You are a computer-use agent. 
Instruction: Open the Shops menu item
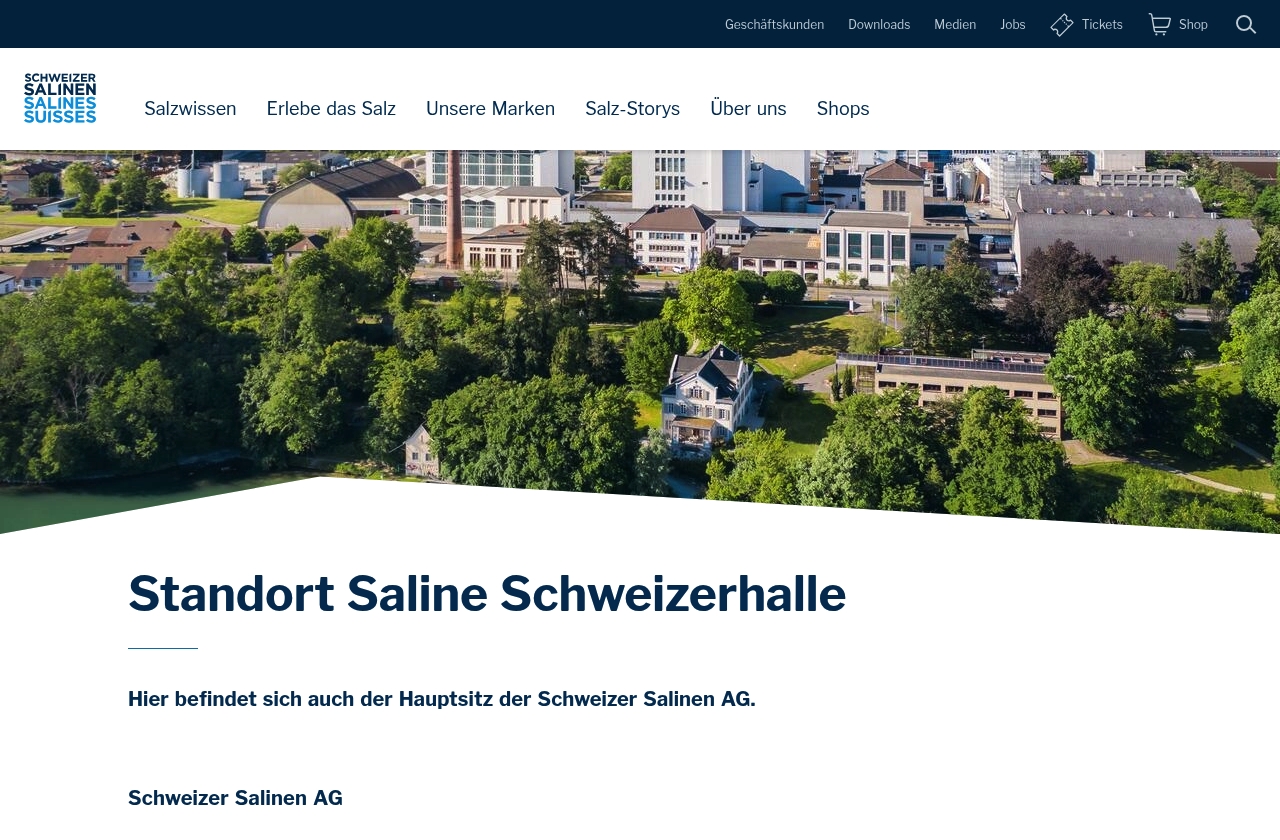pyautogui.click(x=843, y=109)
